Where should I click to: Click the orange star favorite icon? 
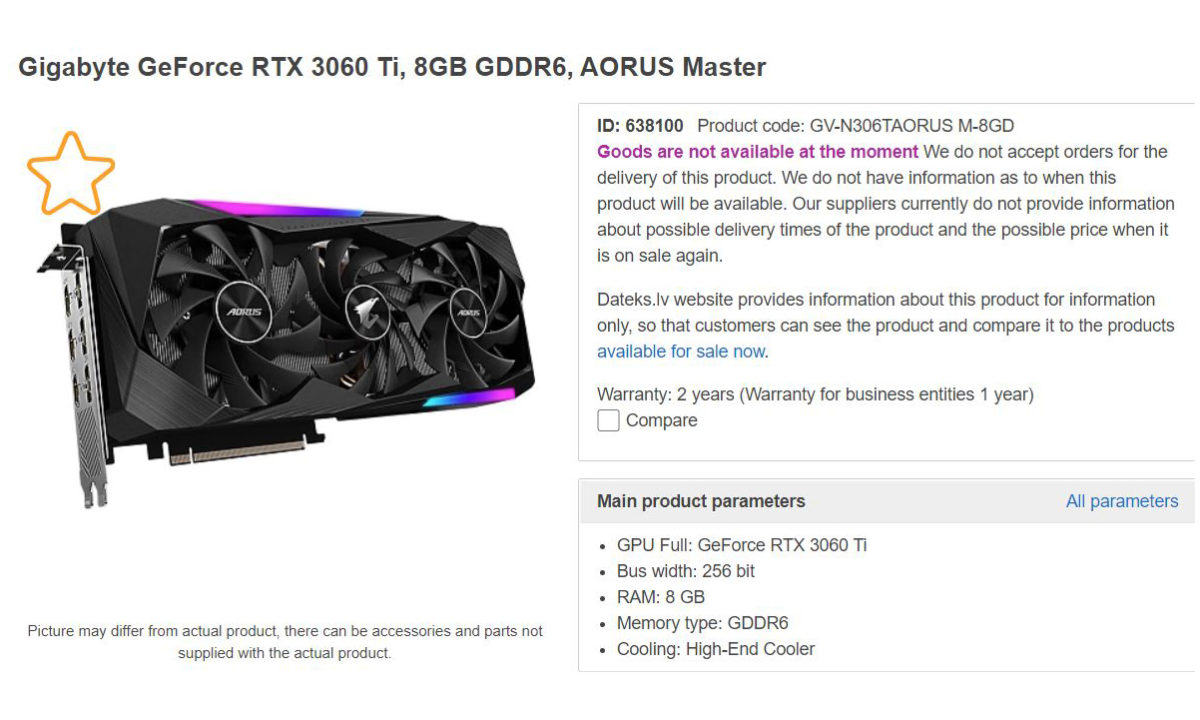(70, 174)
